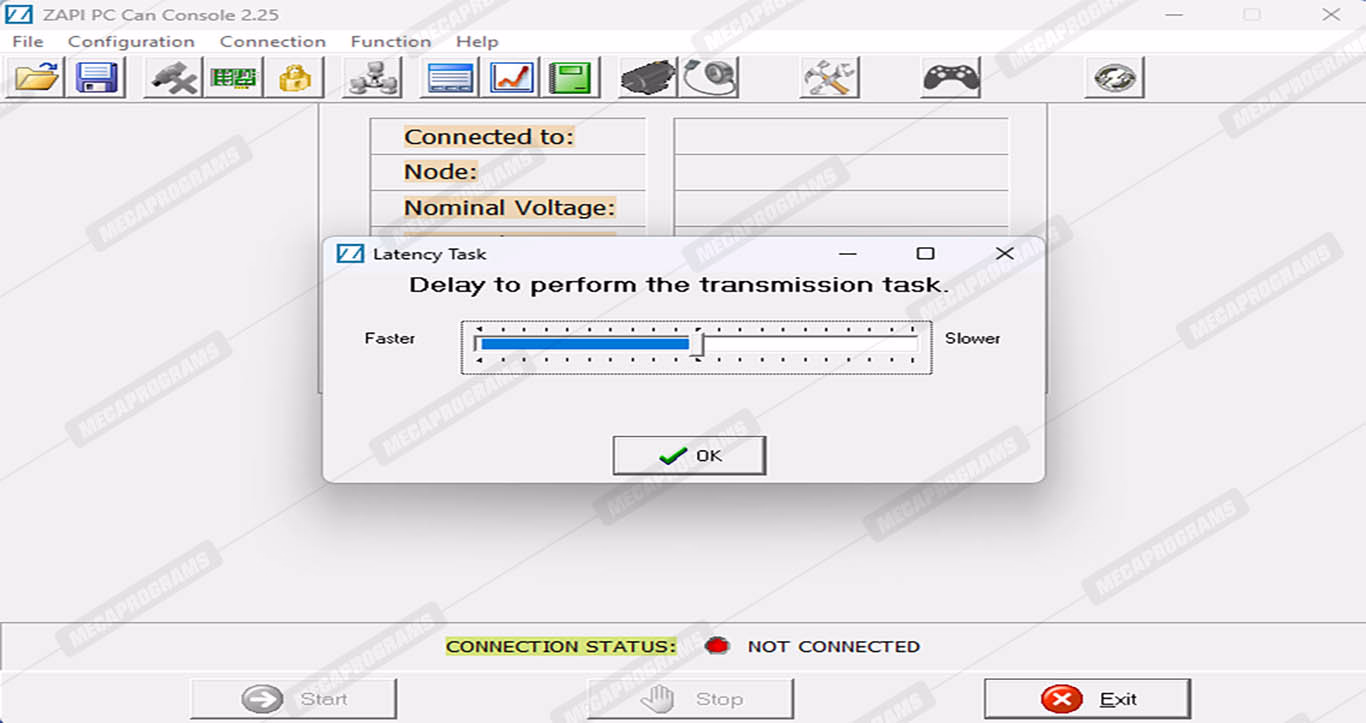1366x723 pixels.
Task: Click the Stop button
Action: coord(691,699)
